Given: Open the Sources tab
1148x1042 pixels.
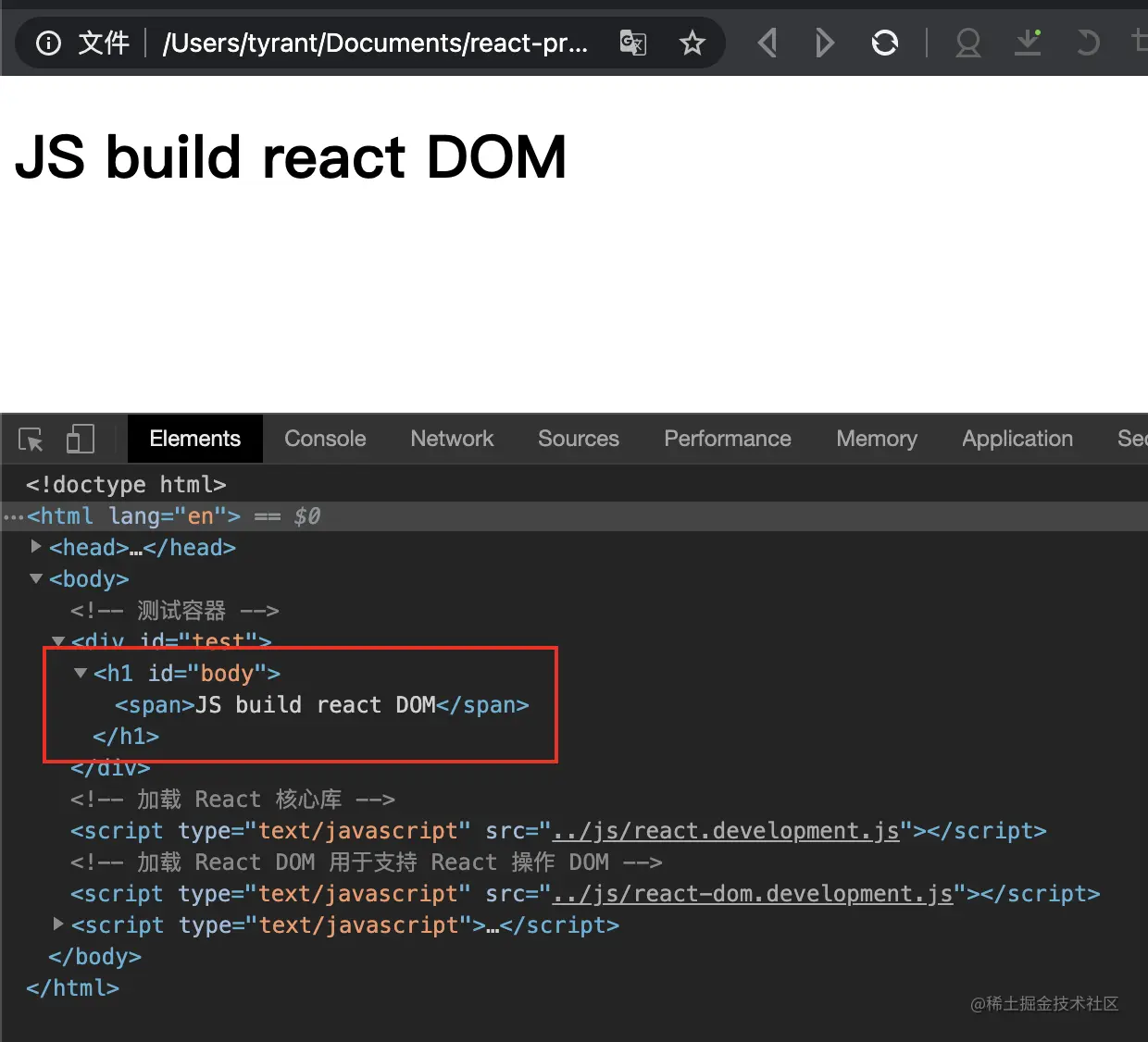Looking at the screenshot, I should coord(579,439).
